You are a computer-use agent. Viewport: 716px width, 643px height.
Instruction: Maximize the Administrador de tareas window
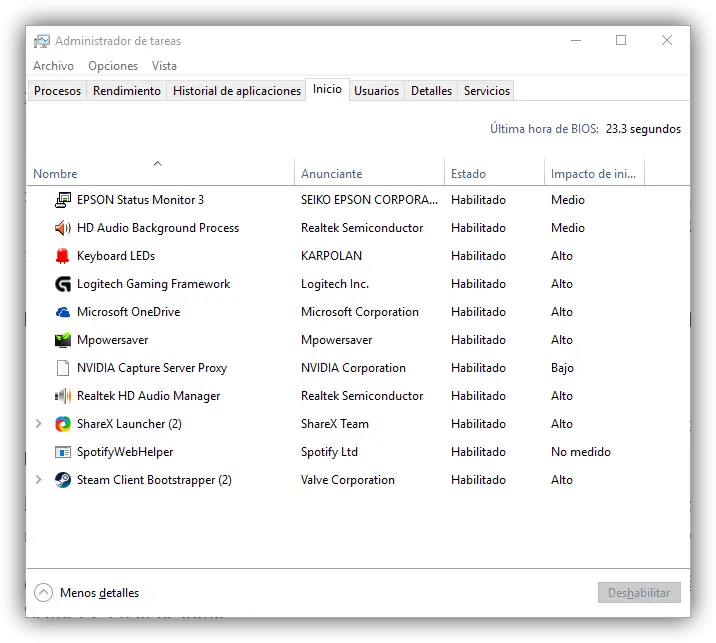[x=621, y=40]
